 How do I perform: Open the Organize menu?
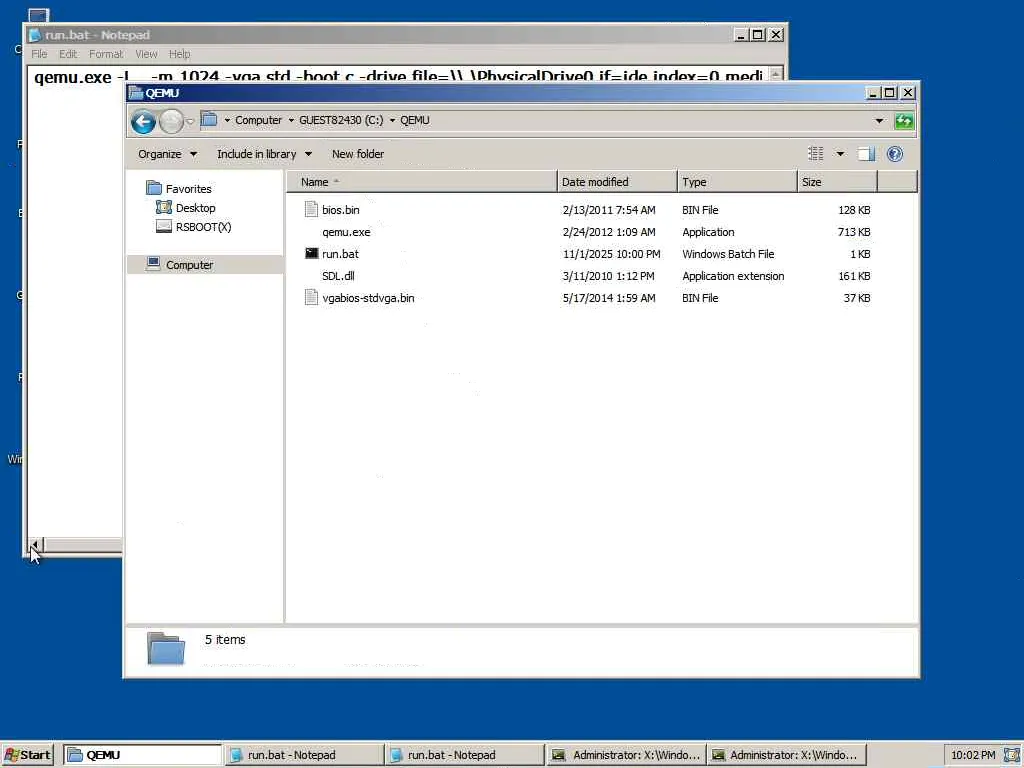[167, 154]
